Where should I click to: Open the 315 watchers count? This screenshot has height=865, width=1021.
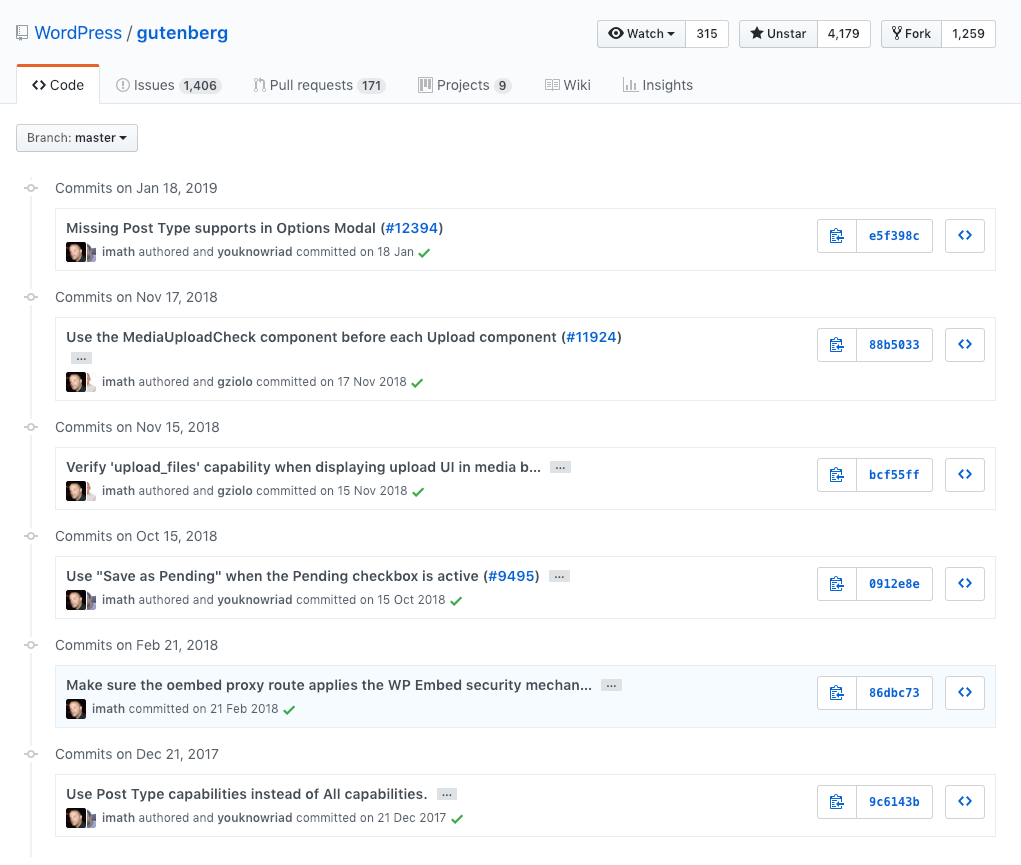tap(706, 34)
